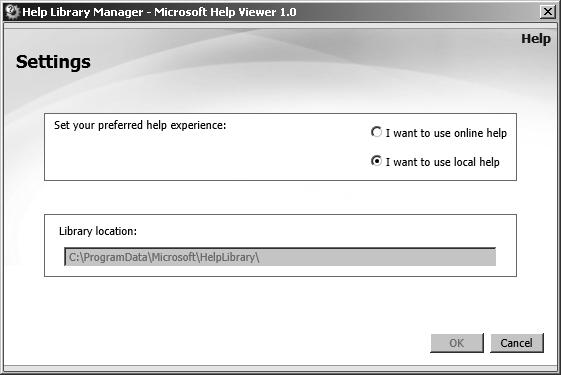Click the 'Library location:' label

pos(98,231)
